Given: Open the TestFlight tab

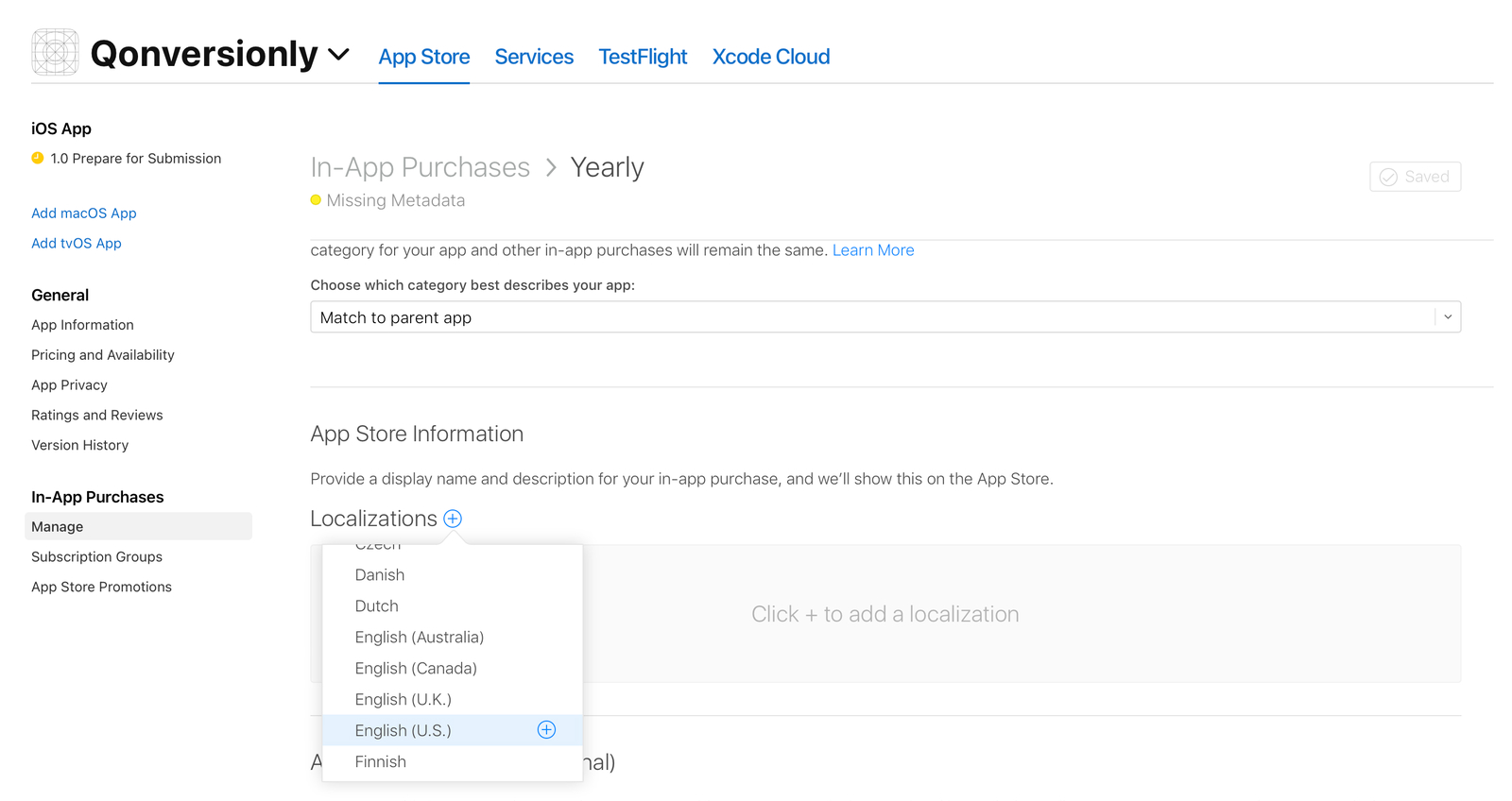Looking at the screenshot, I should tap(643, 57).
